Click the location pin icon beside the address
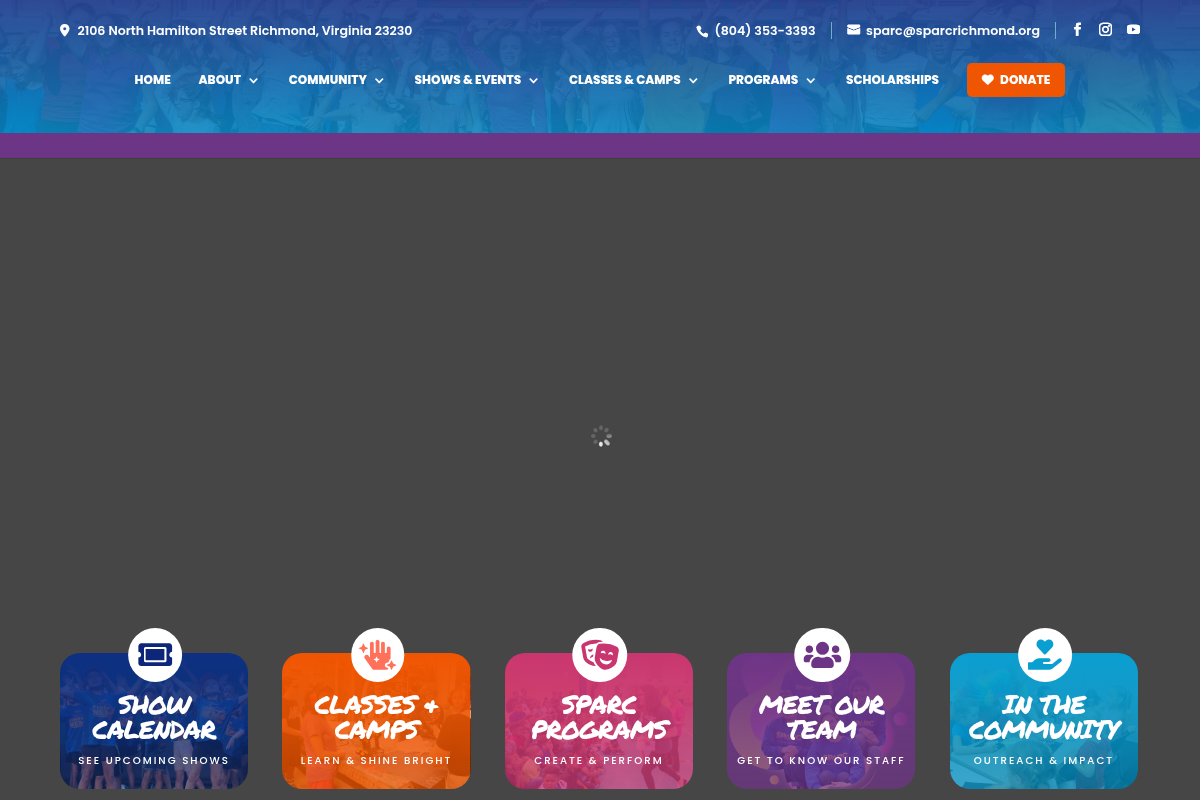 pyautogui.click(x=64, y=30)
